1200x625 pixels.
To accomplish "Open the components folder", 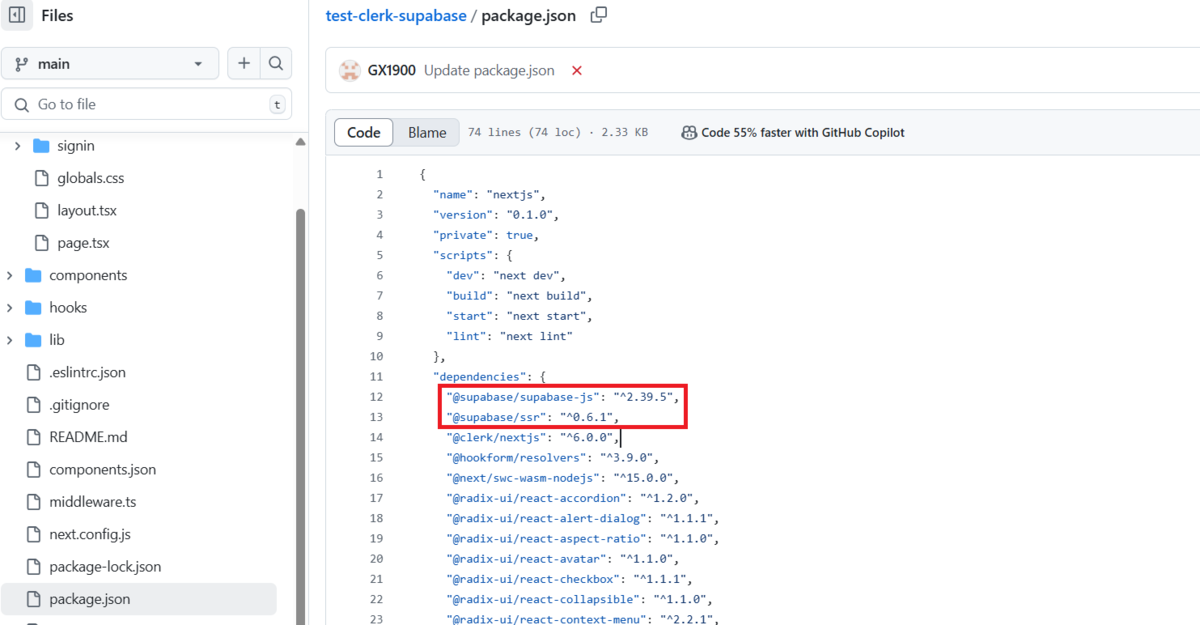I will click(x=88, y=275).
